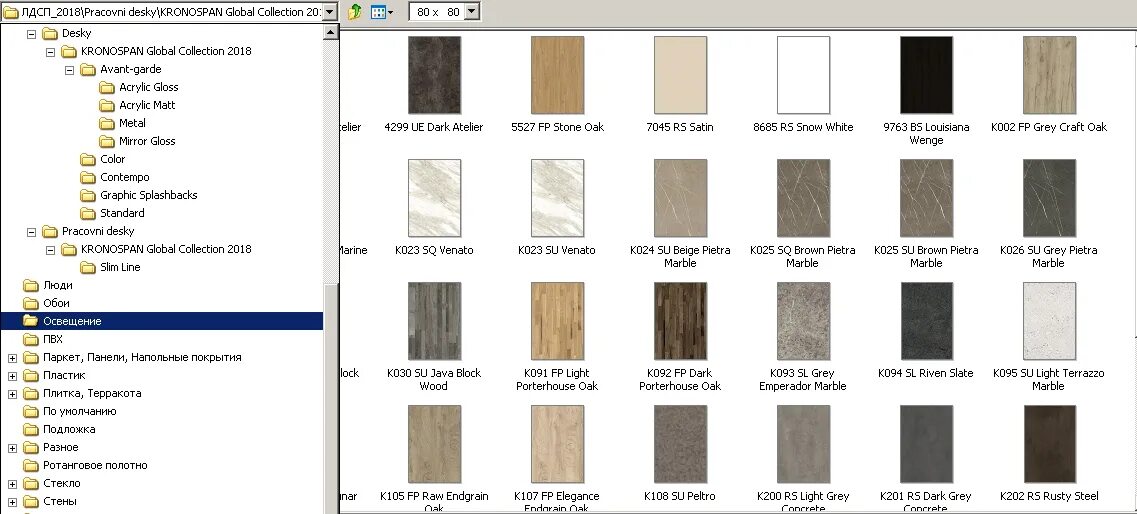Select the Обои folder
Viewport: 1137px width, 514px height.
coord(56,304)
